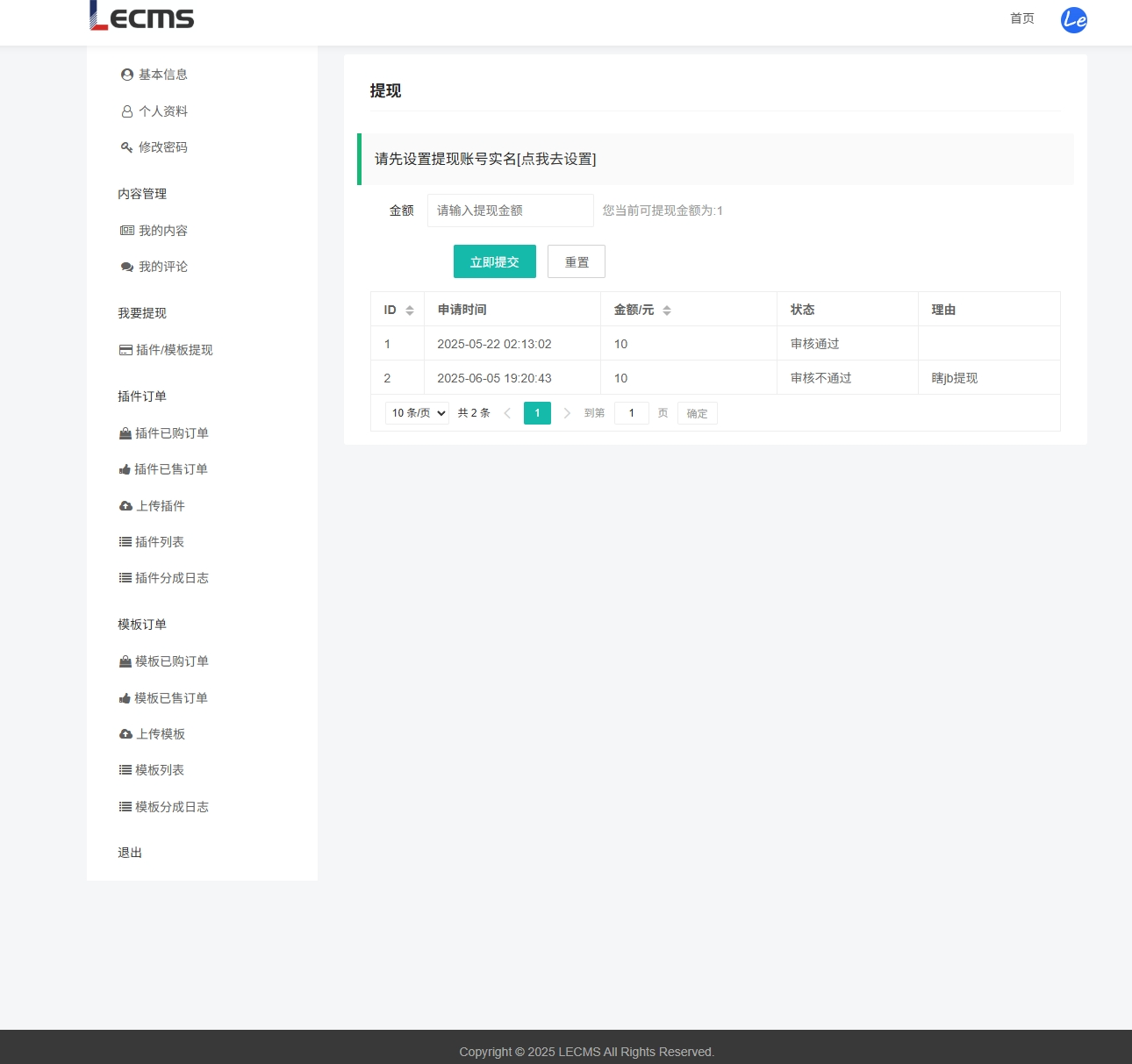Open 修改密码 menu item
The height and width of the screenshot is (1064, 1132).
(163, 147)
